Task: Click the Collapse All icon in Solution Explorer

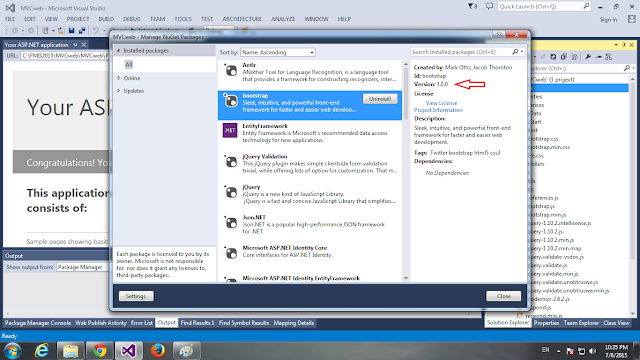Action: [564, 57]
